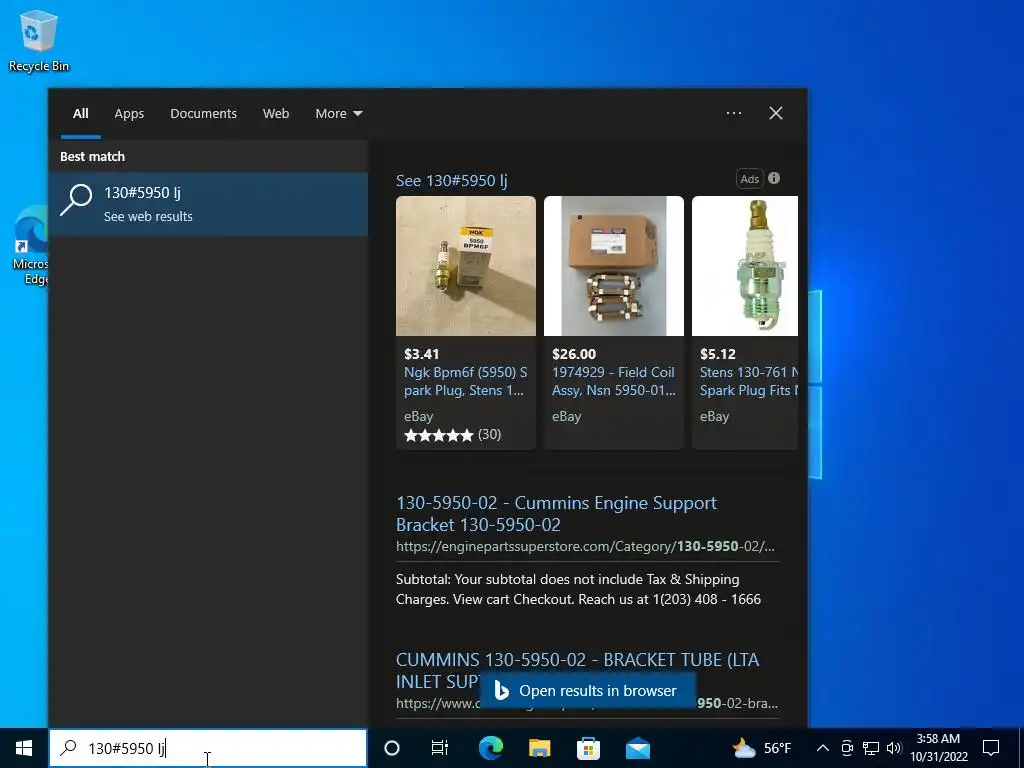Click 'Open results in browser' button
Viewport: 1024px width, 768px height.
coord(588,690)
